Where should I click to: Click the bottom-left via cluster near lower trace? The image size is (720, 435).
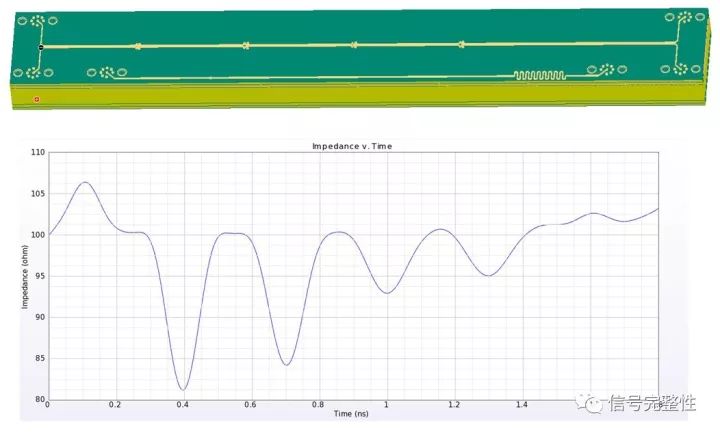click(x=105, y=72)
